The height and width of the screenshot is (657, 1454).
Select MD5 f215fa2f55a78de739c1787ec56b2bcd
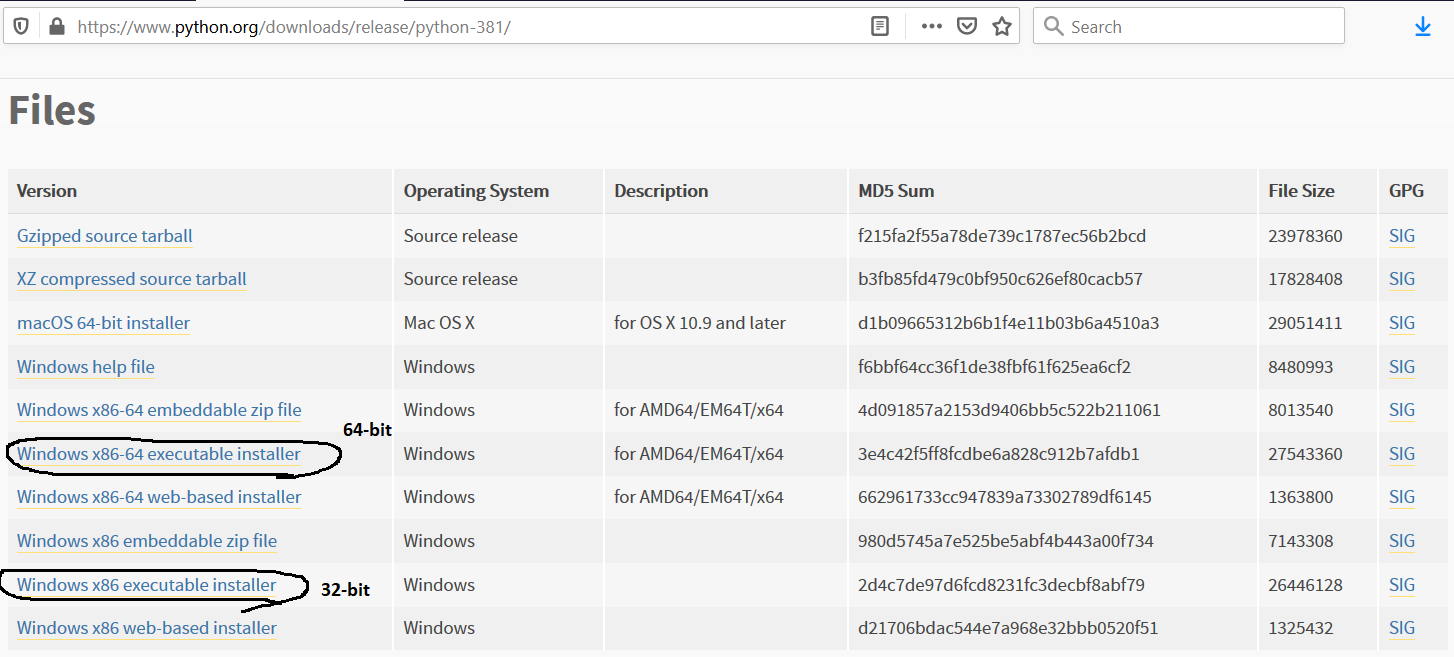(x=1002, y=236)
